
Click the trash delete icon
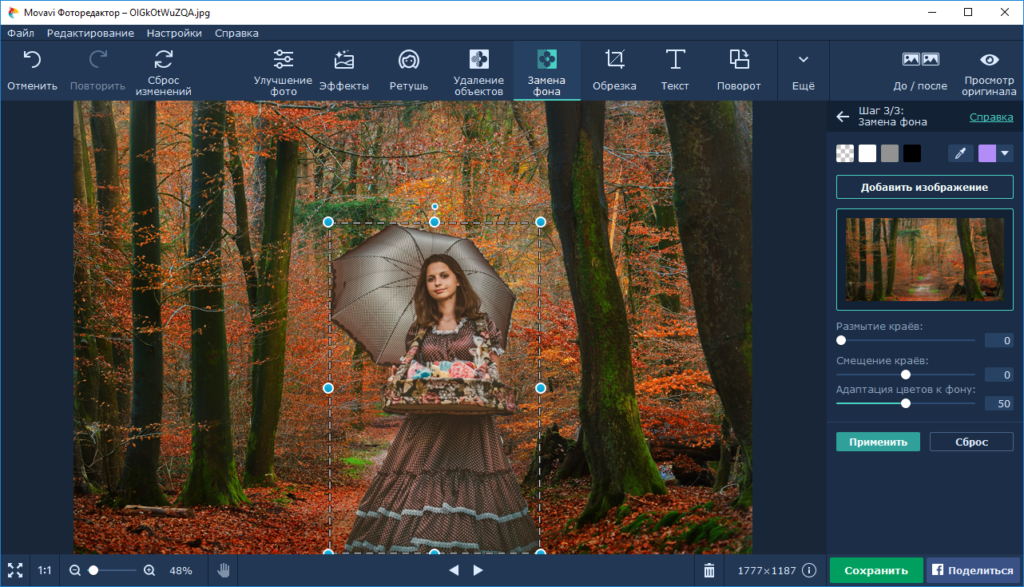(x=709, y=570)
